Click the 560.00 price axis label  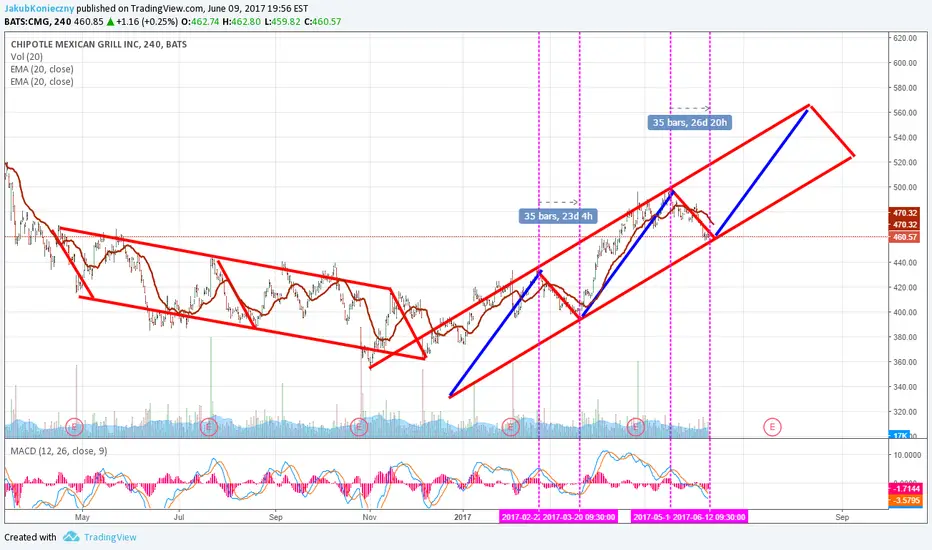pos(905,112)
